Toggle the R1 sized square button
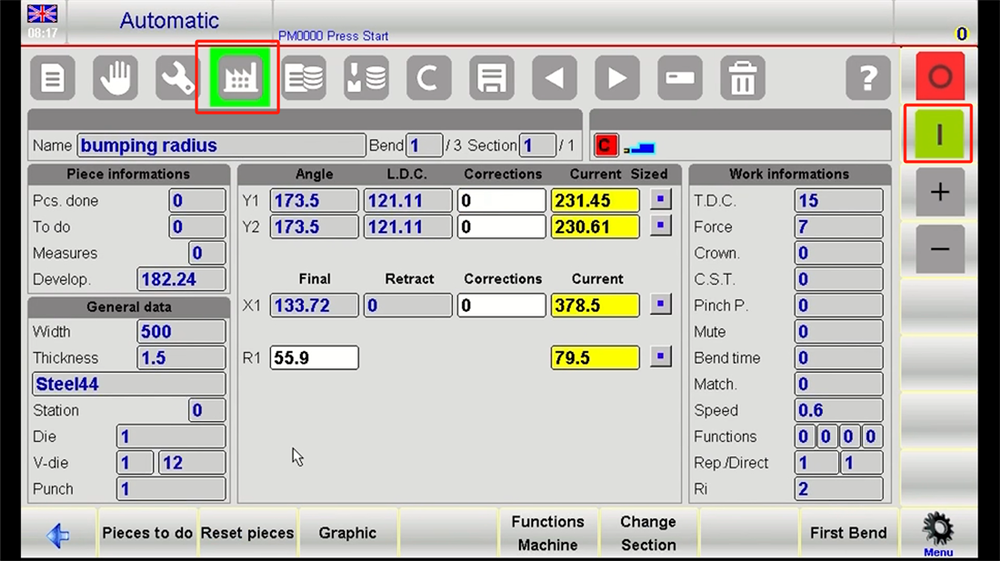The image size is (1000, 561). [660, 356]
